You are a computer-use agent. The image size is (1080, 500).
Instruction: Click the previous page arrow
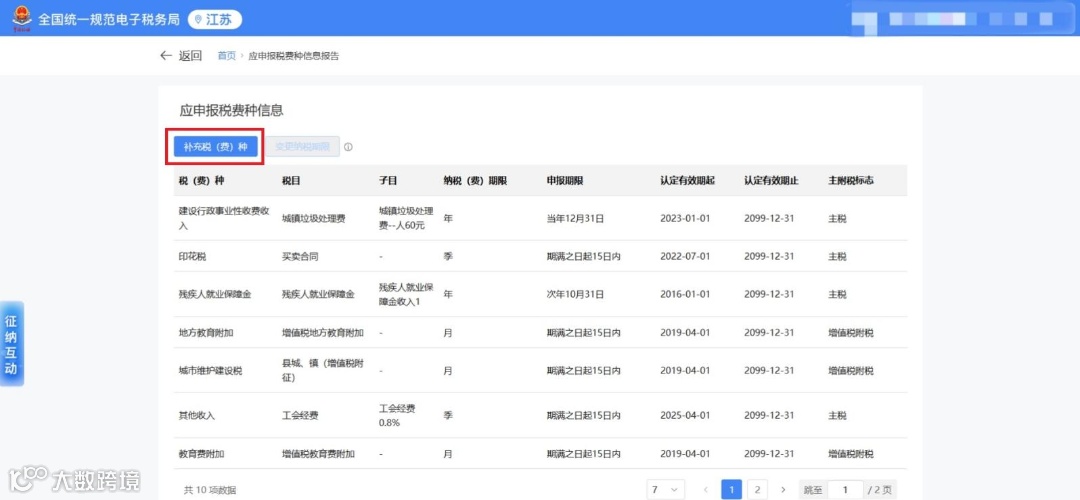coord(706,490)
